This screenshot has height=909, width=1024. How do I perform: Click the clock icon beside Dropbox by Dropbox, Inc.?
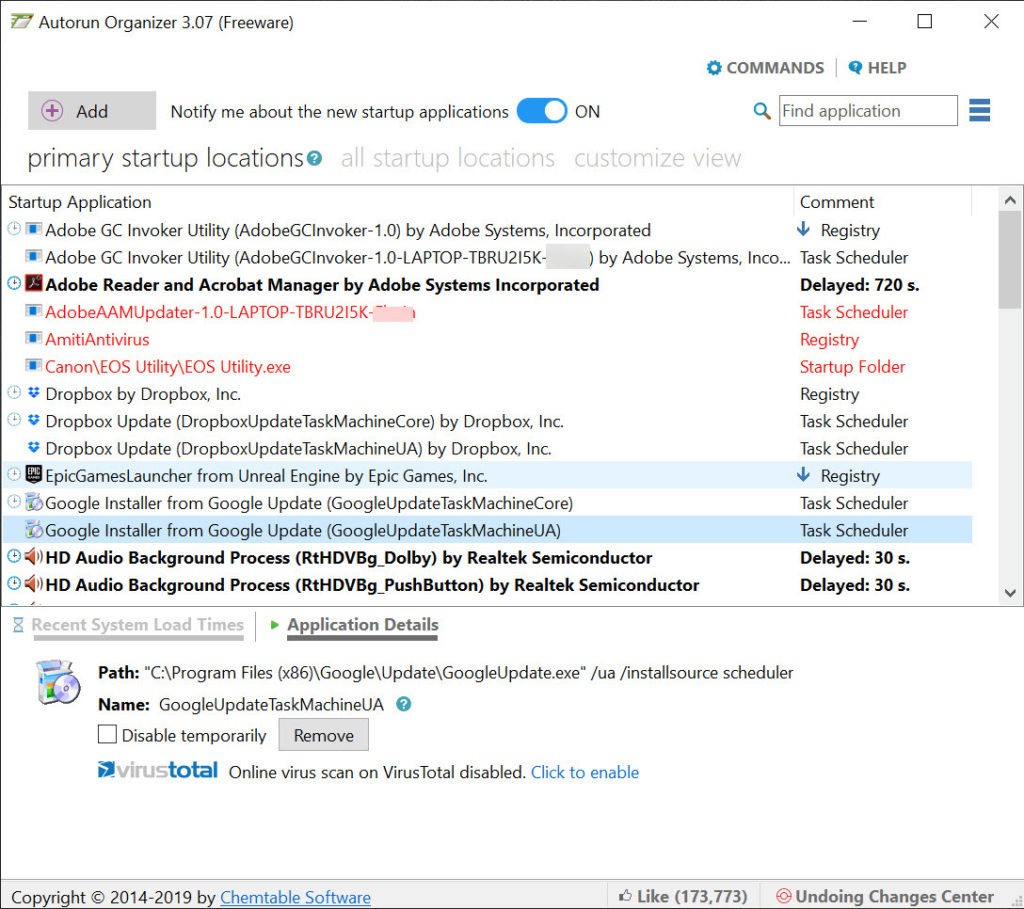(x=14, y=394)
